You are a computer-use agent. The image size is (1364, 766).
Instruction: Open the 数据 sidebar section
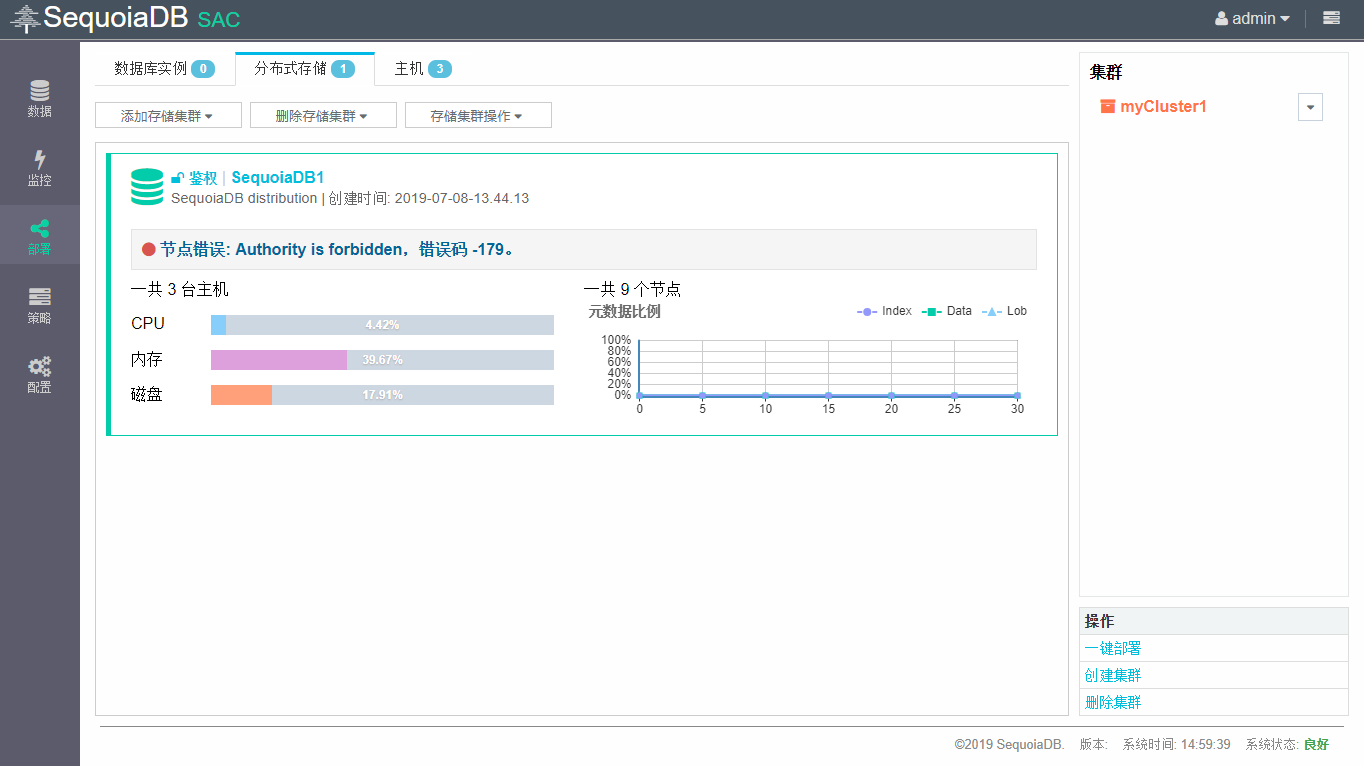(x=40, y=98)
